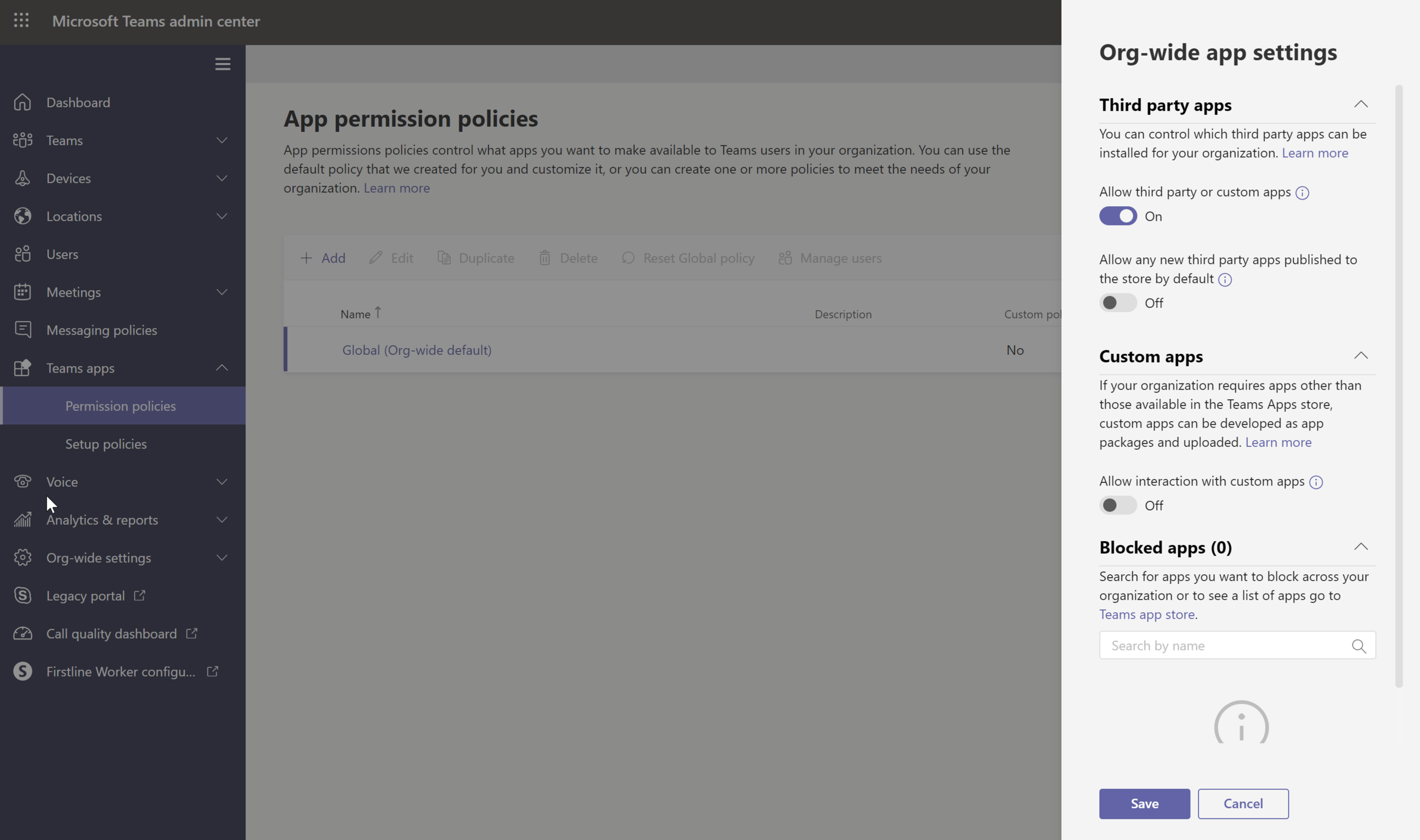Expand the Devices menu chevron
The width and height of the screenshot is (1420, 840).
222,178
